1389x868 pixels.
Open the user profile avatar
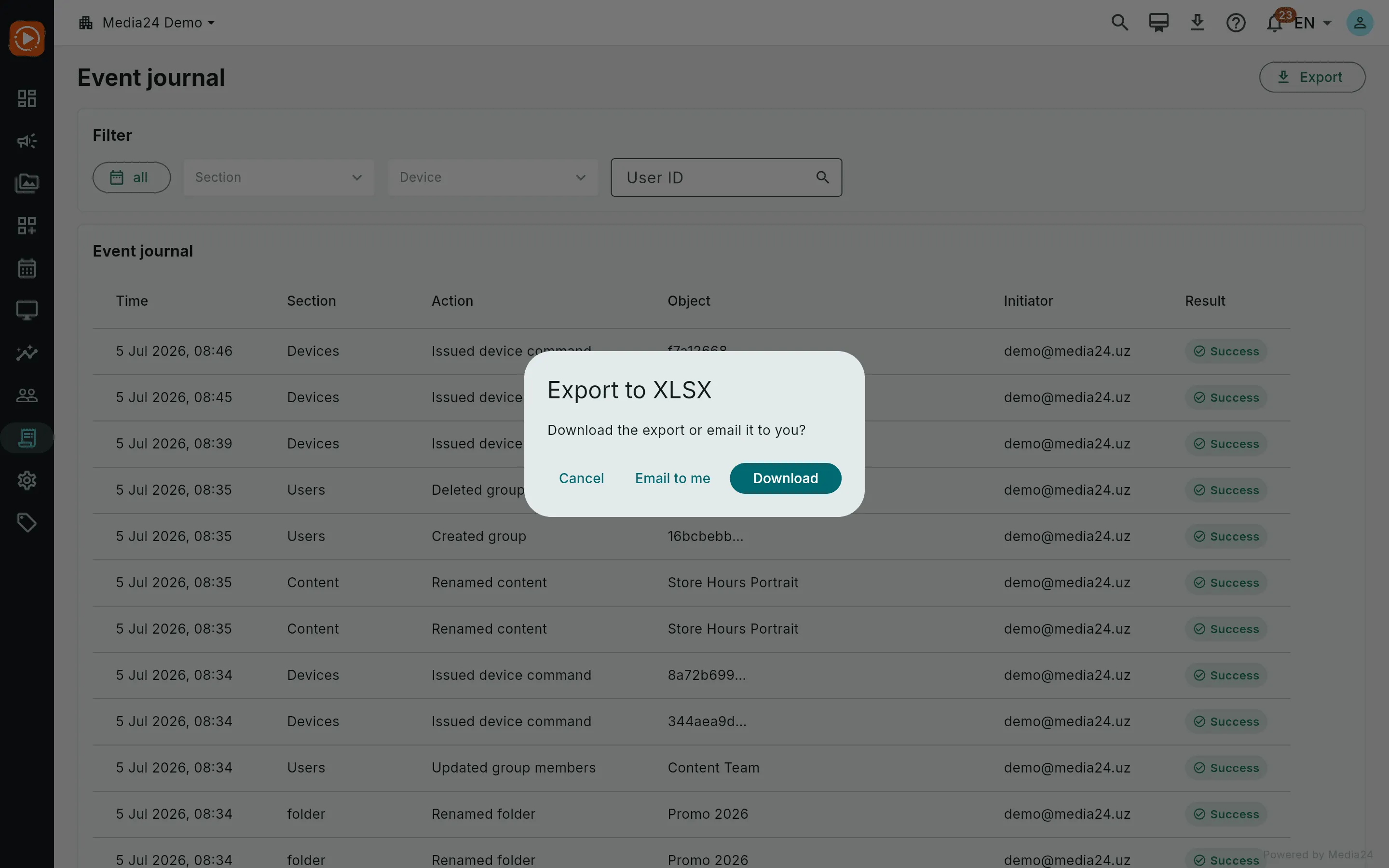click(x=1360, y=22)
